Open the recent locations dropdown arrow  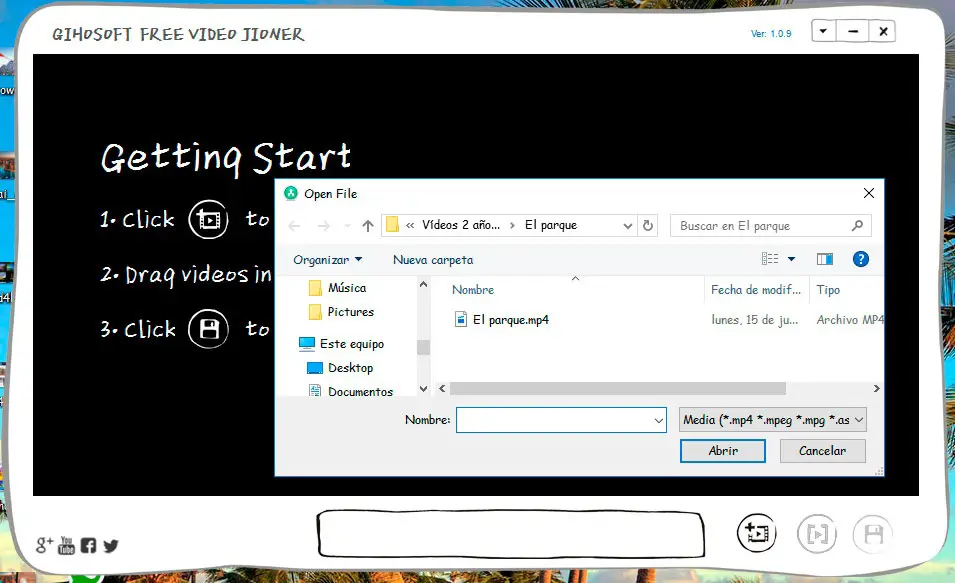347,226
